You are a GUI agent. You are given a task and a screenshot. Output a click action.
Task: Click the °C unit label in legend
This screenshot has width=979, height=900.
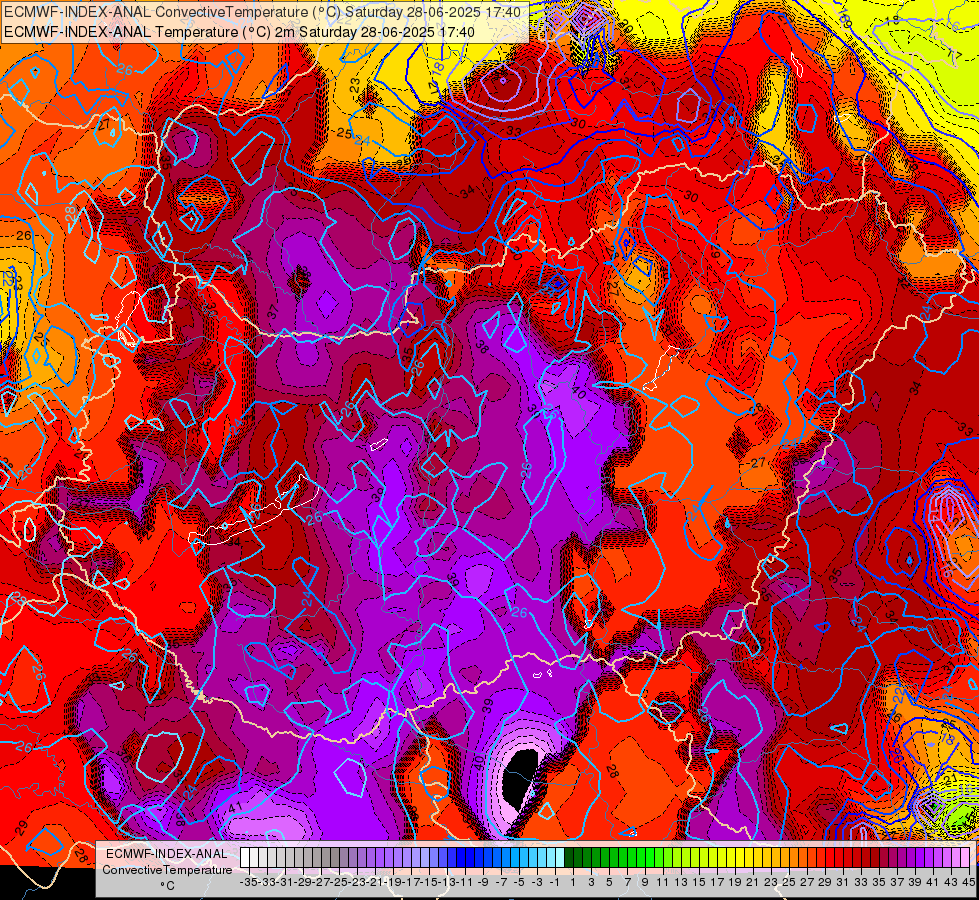tap(167, 886)
